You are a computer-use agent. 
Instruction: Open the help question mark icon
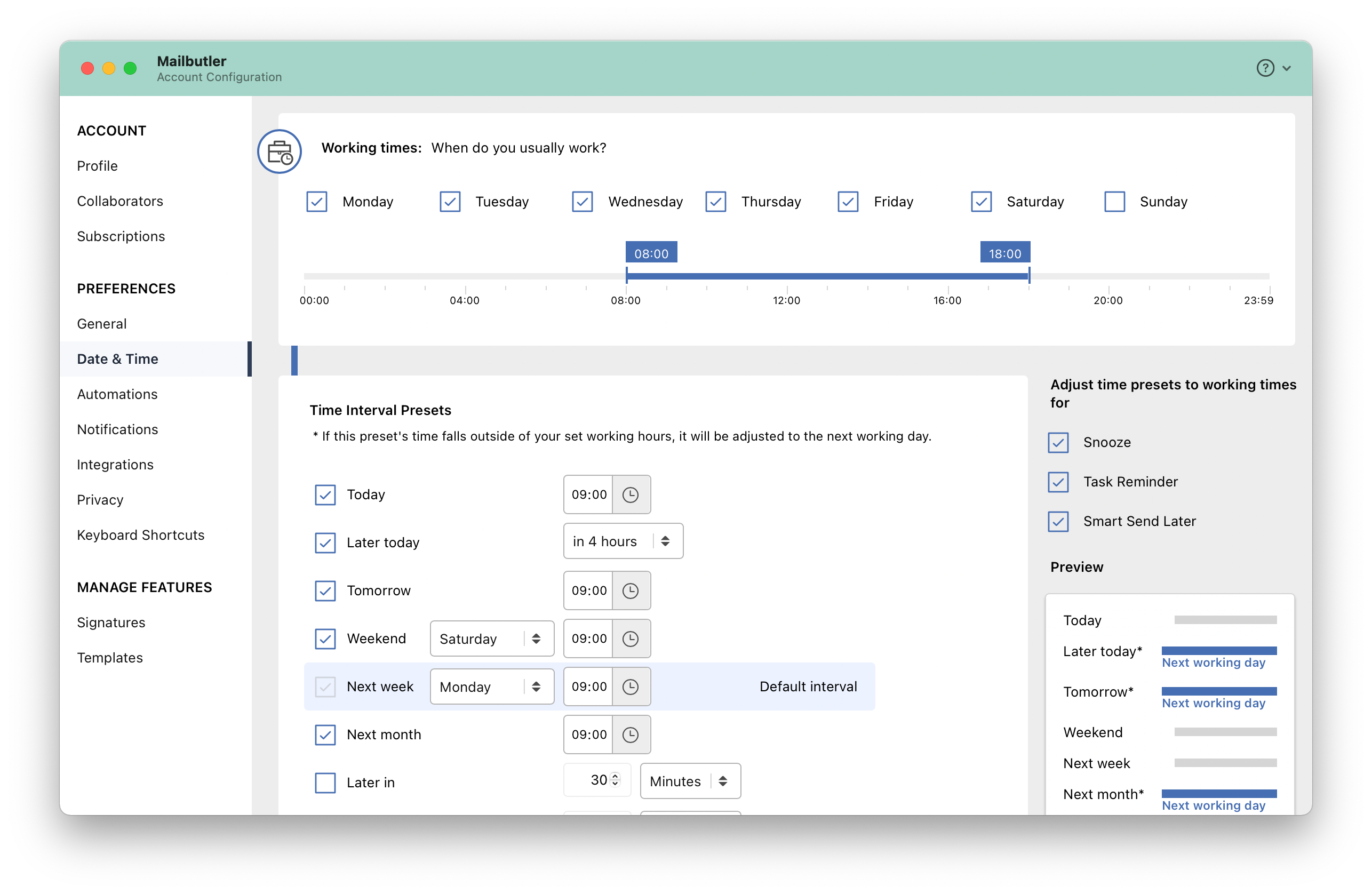click(1265, 68)
